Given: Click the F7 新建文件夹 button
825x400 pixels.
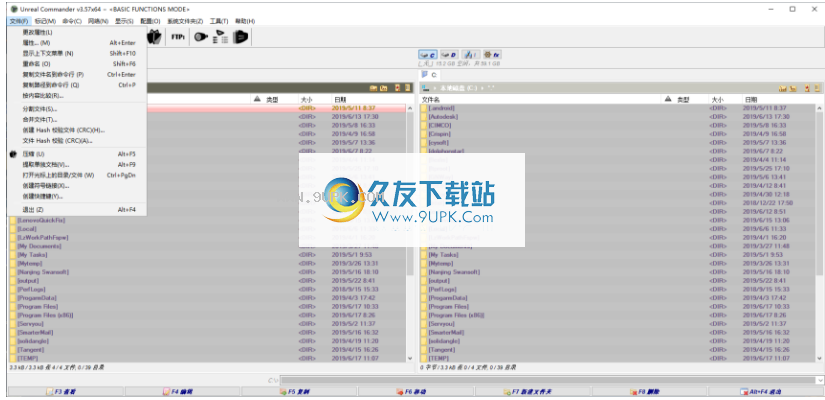Looking at the screenshot, I should click(x=533, y=392).
